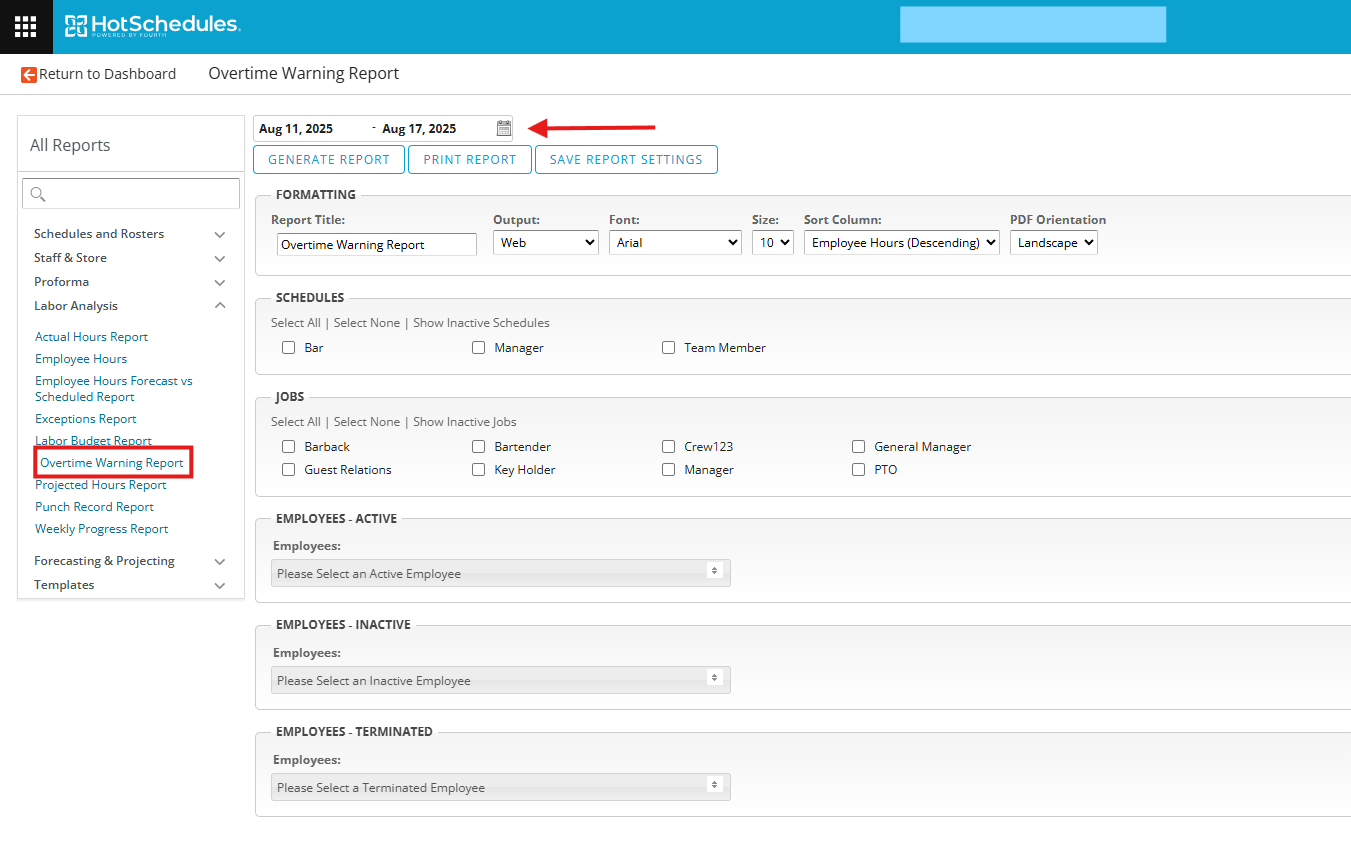
Task: Click the search magnifier icon in reports
Action: (x=39, y=194)
